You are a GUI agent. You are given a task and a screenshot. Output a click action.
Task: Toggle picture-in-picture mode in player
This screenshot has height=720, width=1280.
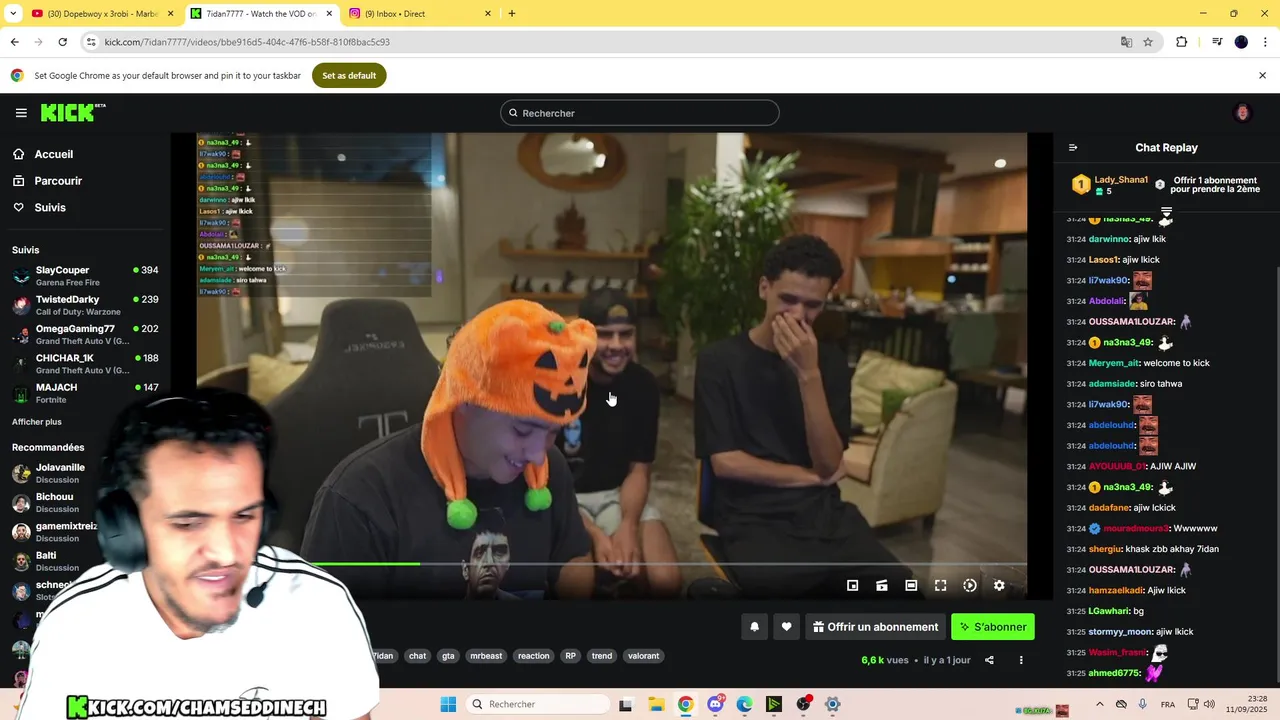(853, 586)
